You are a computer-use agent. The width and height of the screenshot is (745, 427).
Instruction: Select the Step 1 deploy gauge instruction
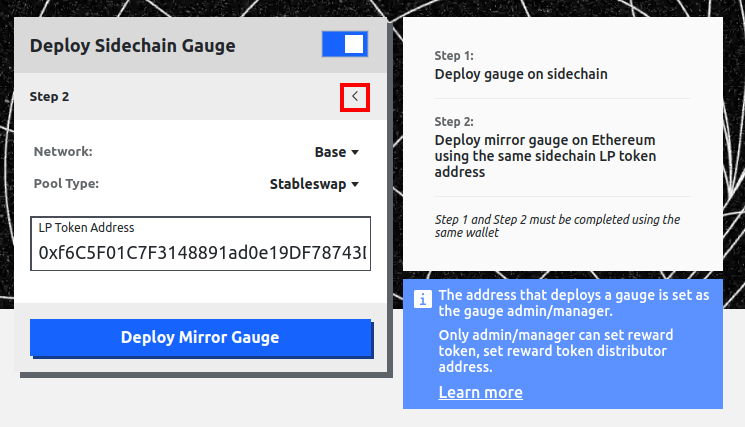520,74
